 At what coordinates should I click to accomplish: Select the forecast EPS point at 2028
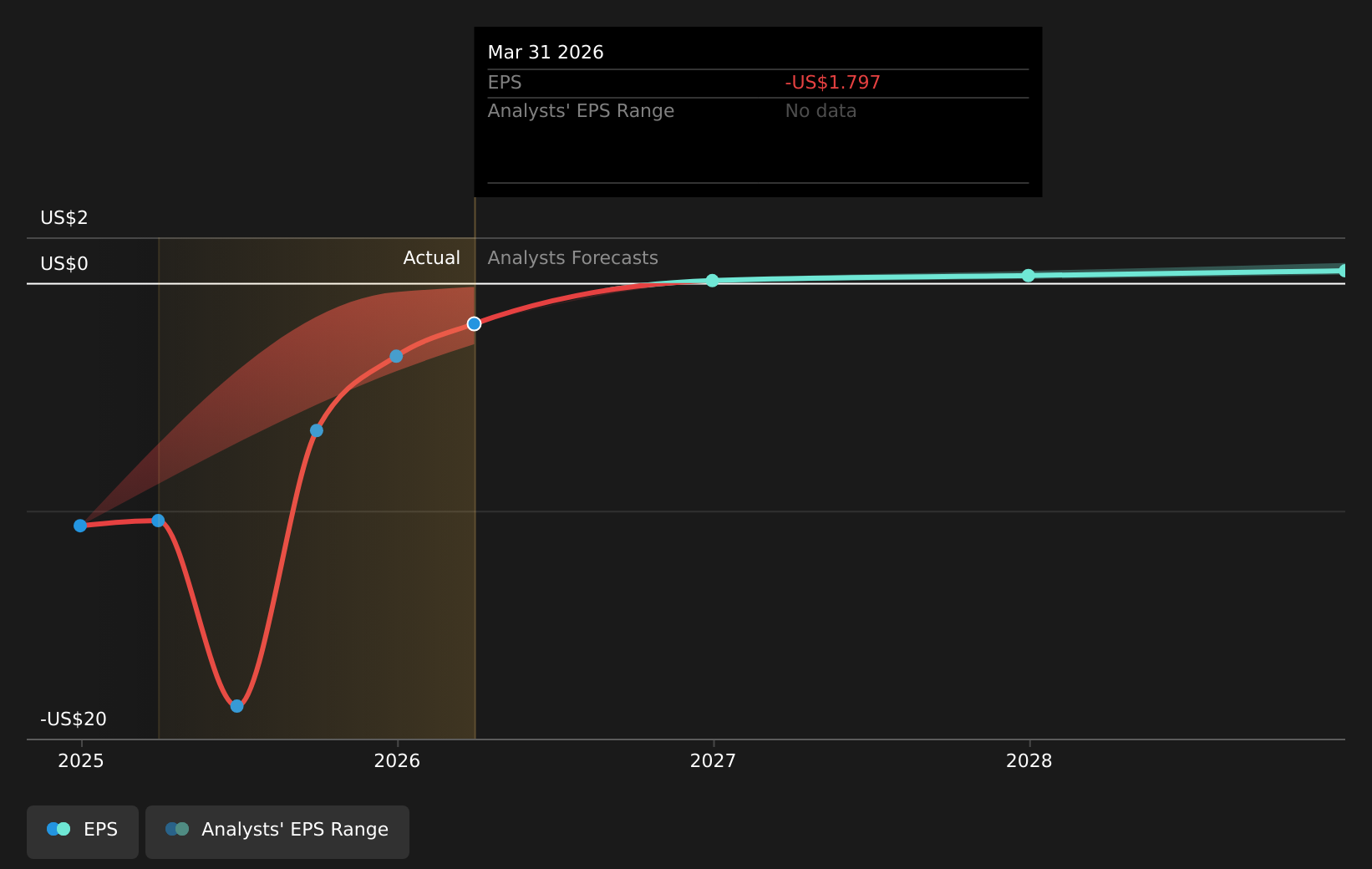[1029, 276]
